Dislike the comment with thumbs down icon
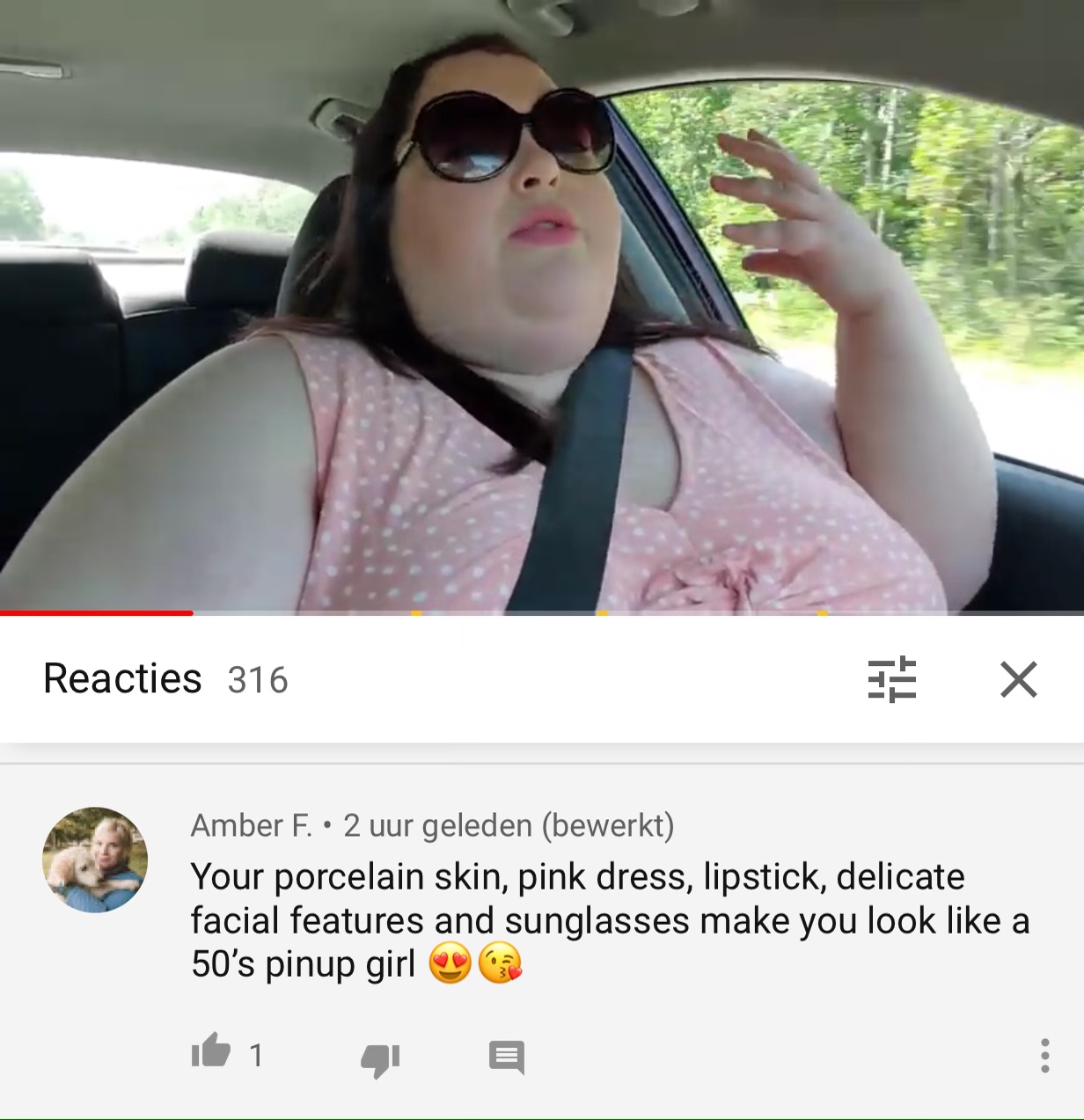This screenshot has width=1084, height=1120. [380, 1058]
